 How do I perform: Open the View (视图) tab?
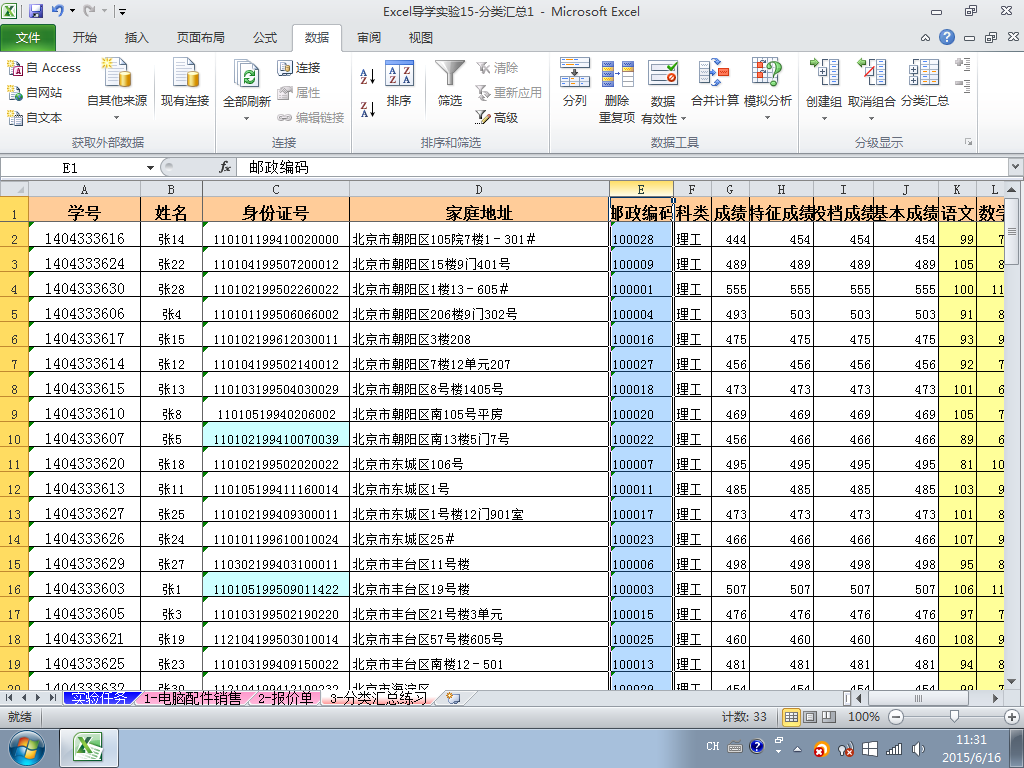[421, 38]
